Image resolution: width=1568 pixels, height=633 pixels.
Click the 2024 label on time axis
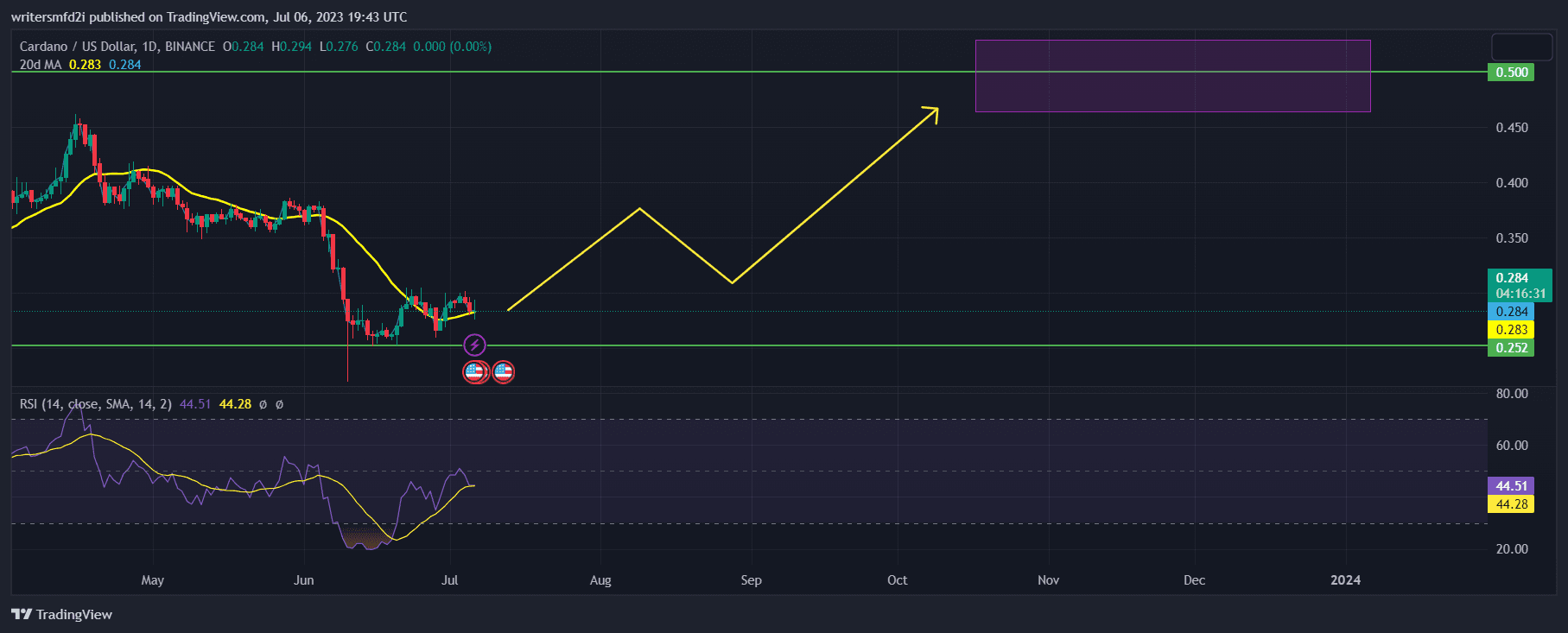tap(1345, 580)
